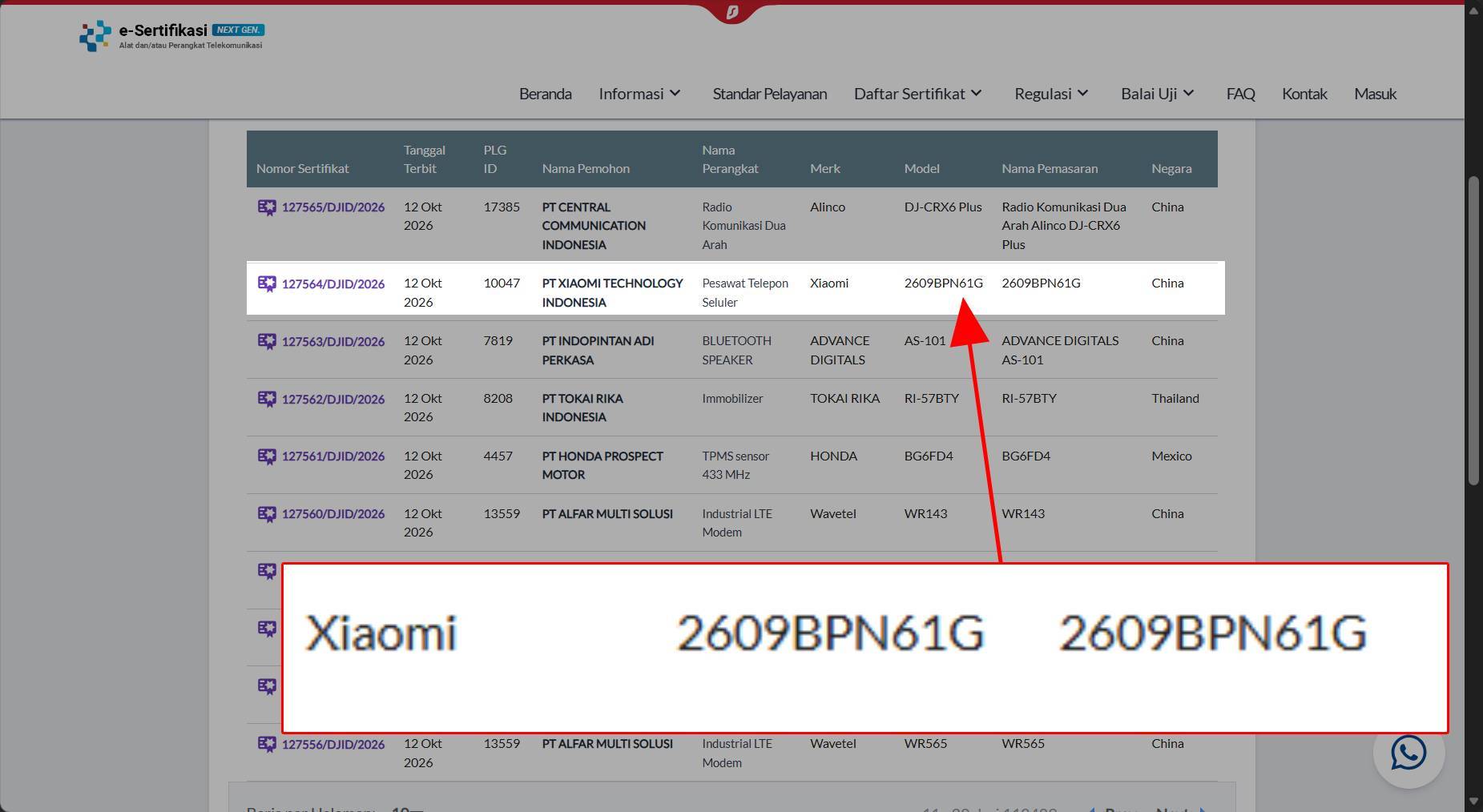Open certificate icon for 127562/DJID/2026

[x=267, y=399]
